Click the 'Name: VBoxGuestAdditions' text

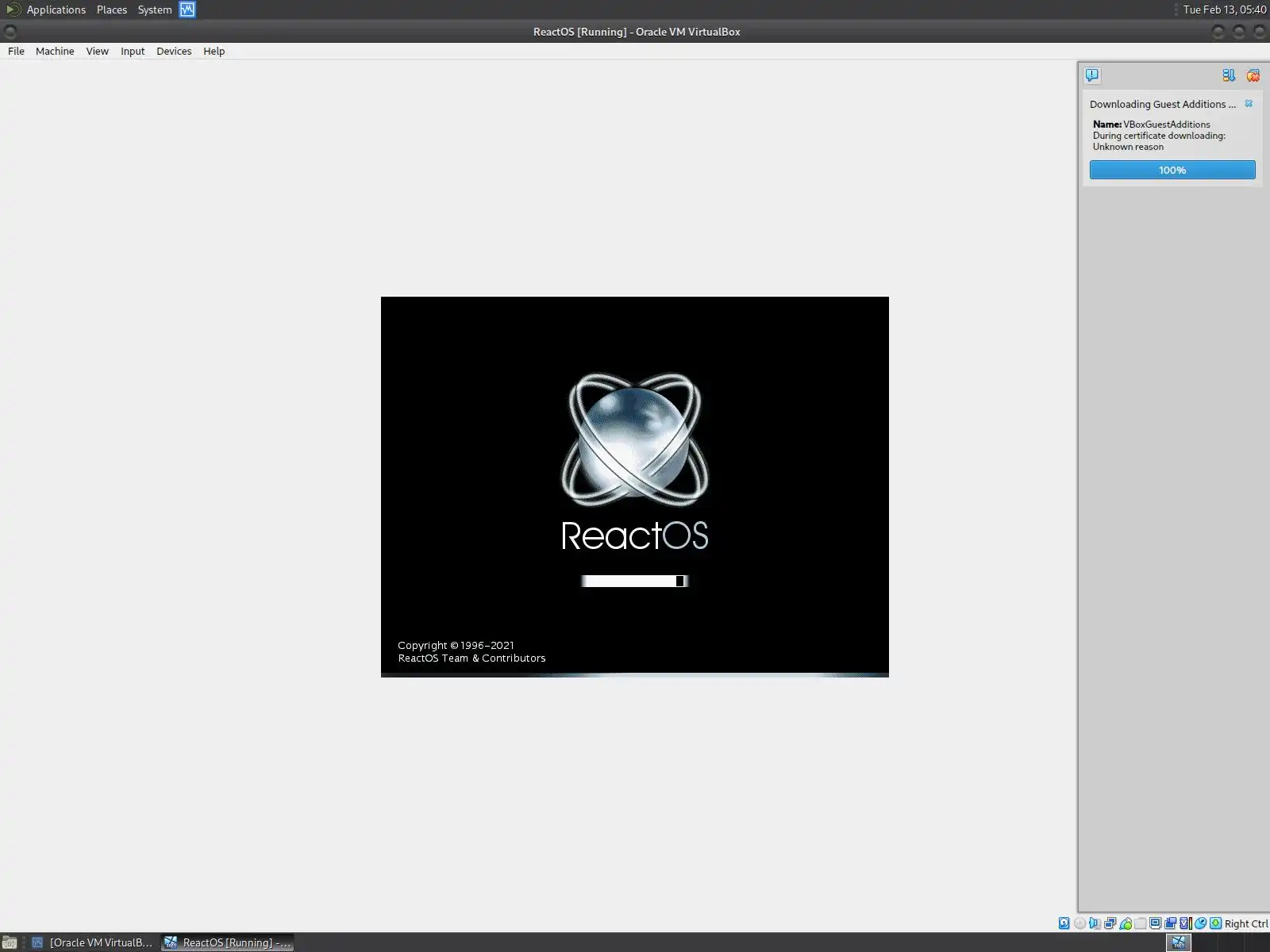click(x=1151, y=125)
